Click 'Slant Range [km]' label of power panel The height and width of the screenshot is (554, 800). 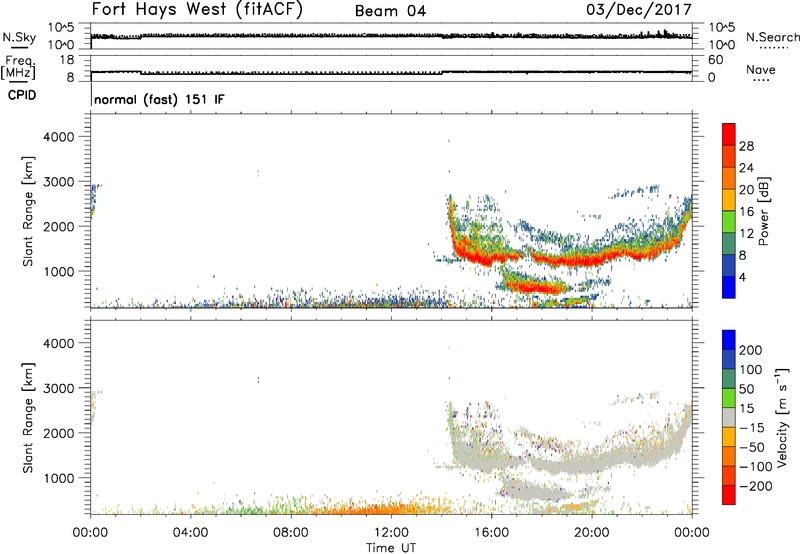click(28, 211)
